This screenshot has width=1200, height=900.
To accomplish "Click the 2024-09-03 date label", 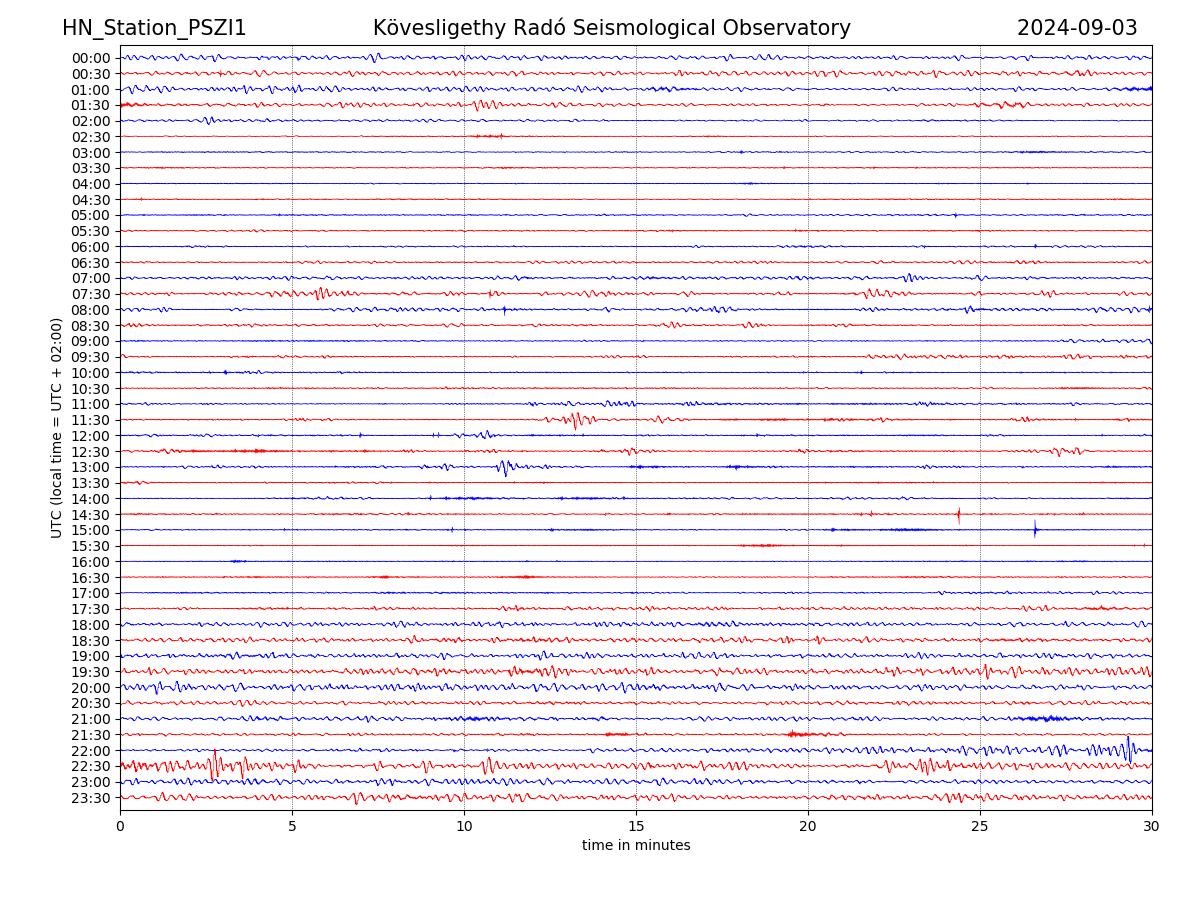I will (x=1077, y=29).
